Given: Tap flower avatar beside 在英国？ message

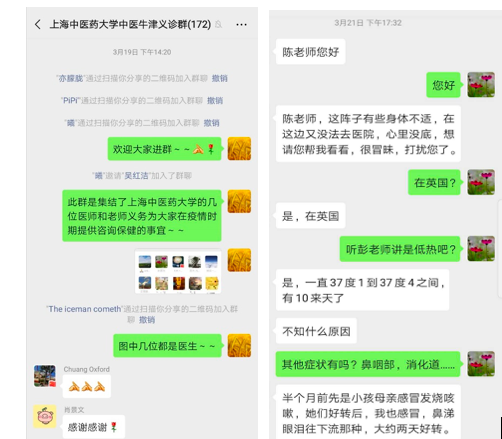Looking at the screenshot, I should pyautogui.click(x=481, y=182).
